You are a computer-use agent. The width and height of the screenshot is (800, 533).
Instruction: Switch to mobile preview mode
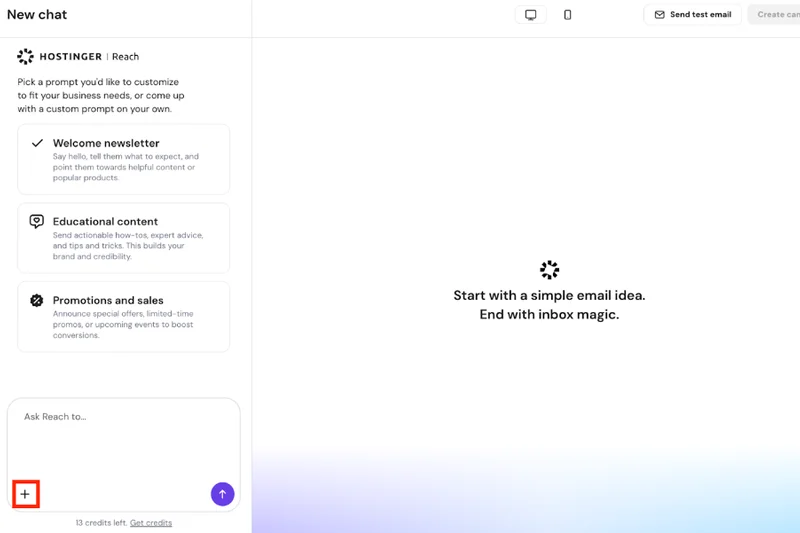567,15
